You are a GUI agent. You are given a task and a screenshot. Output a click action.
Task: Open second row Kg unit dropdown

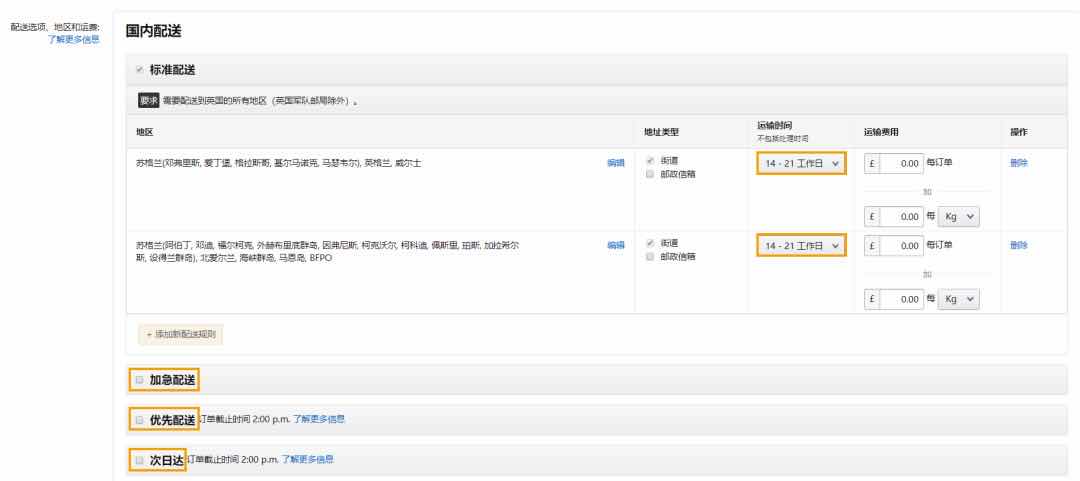[x=959, y=299]
